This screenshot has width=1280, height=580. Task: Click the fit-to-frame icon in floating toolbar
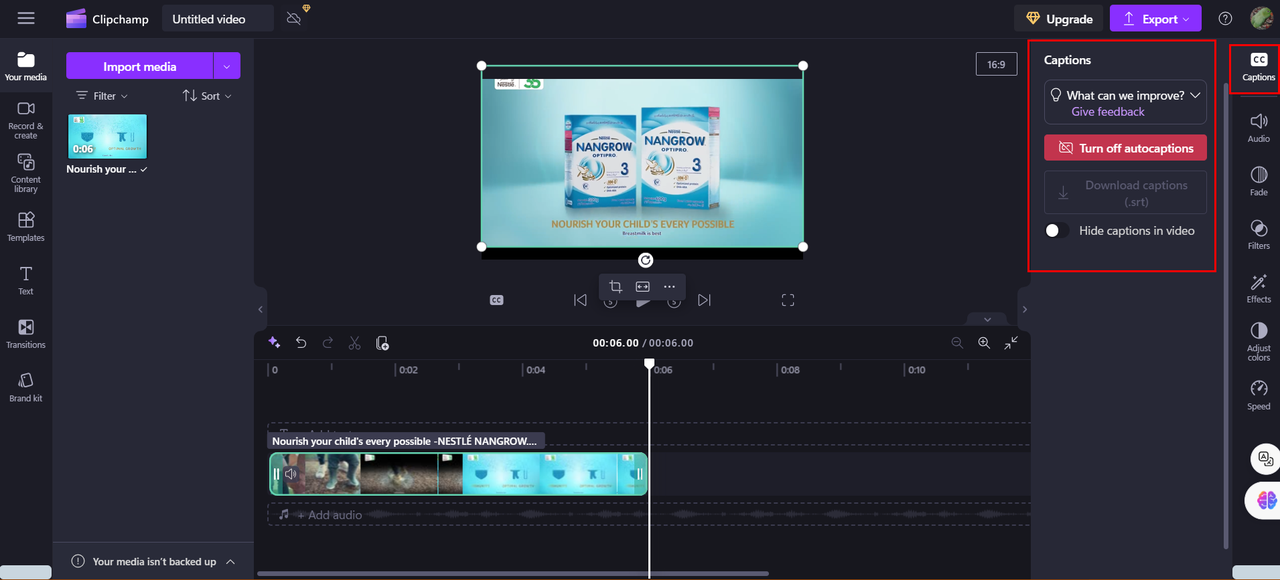643,287
